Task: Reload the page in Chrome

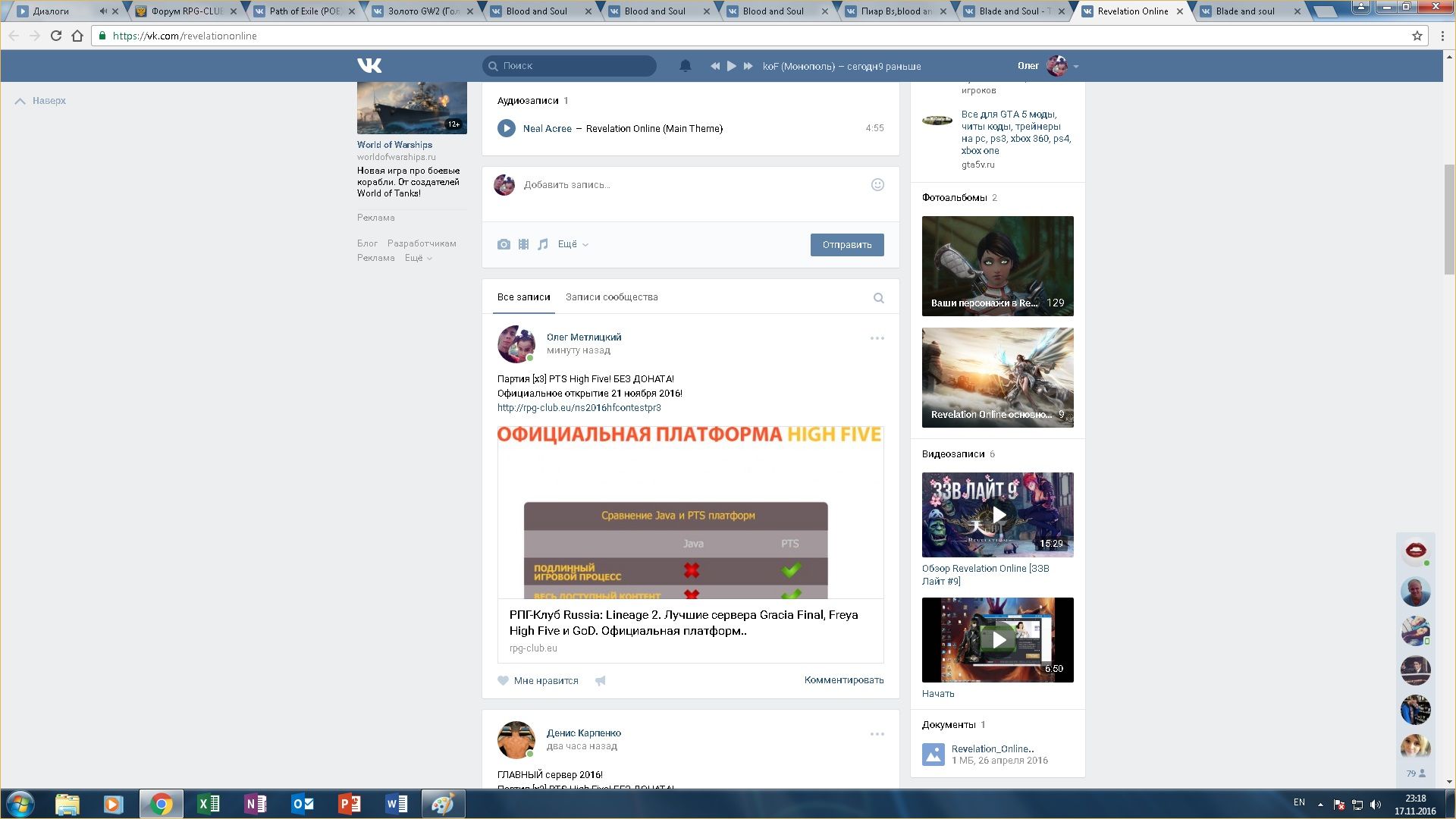Action: [55, 36]
